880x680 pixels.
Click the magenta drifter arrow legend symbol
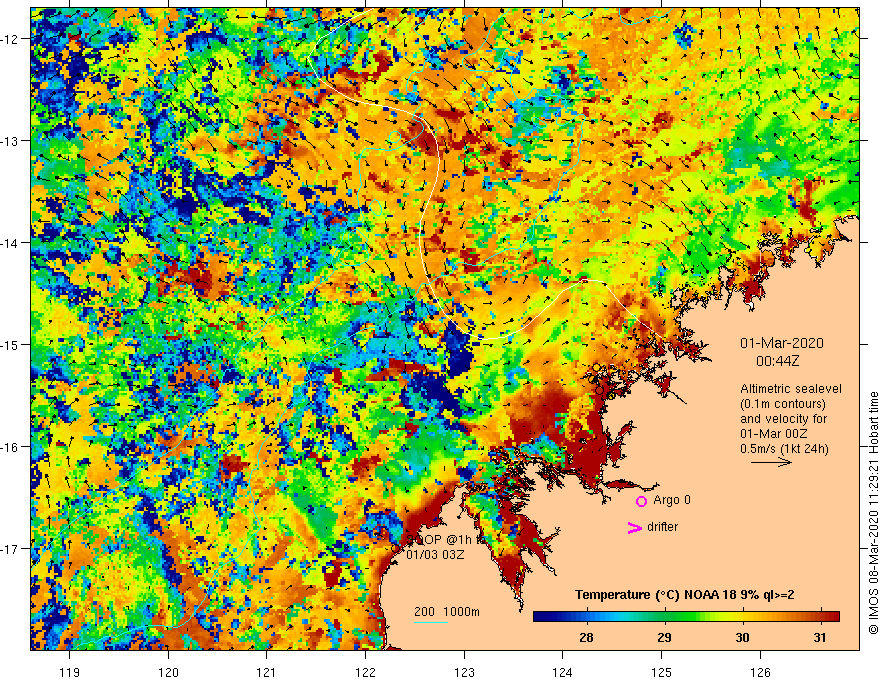[634, 527]
